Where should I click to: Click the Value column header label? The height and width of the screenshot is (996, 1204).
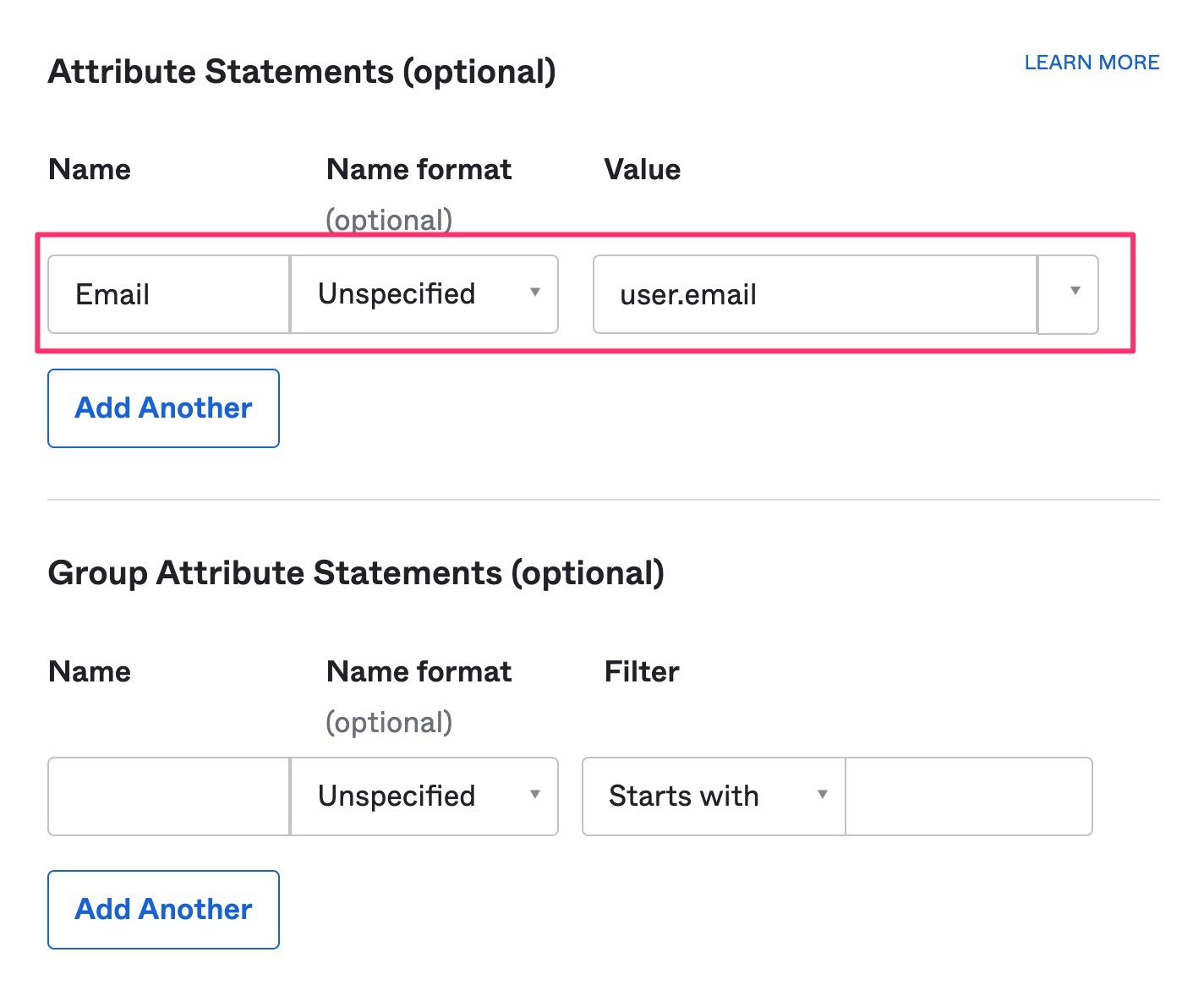(x=642, y=169)
